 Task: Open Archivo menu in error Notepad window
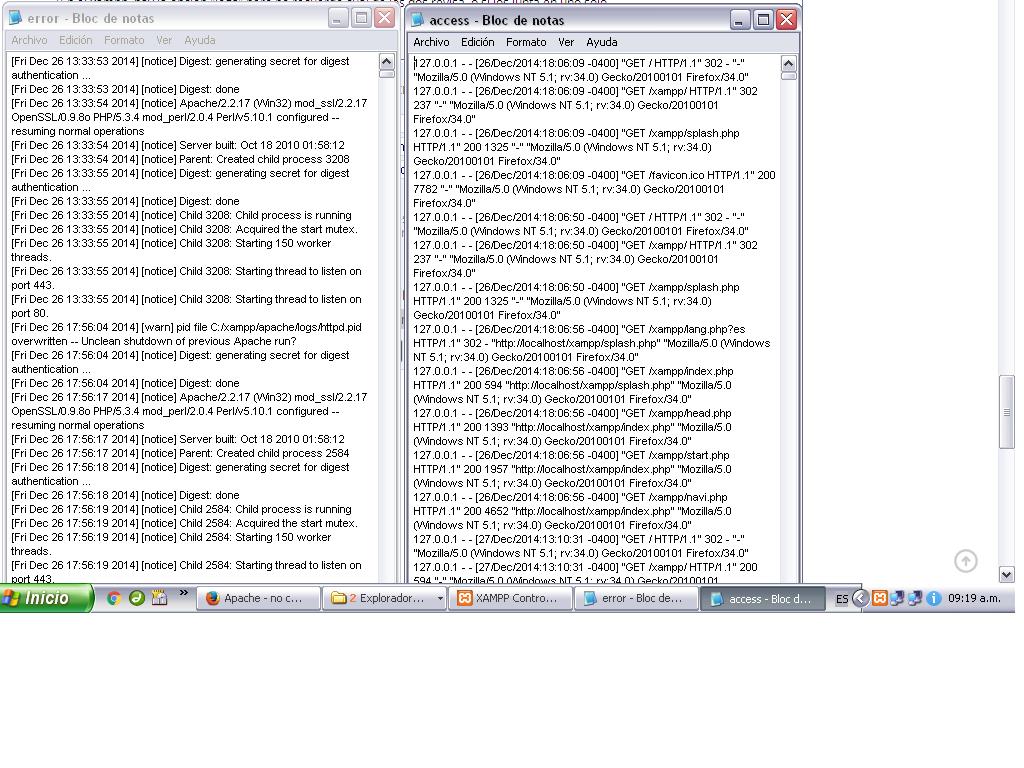[x=29, y=40]
